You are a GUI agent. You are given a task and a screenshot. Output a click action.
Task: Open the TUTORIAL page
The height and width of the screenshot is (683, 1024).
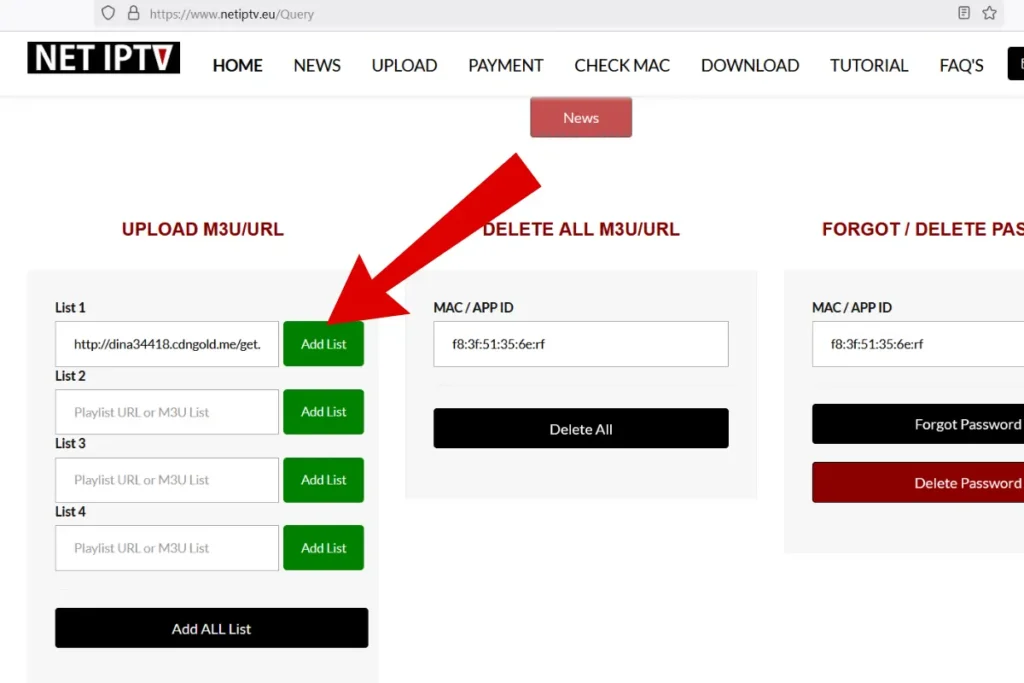(x=869, y=66)
